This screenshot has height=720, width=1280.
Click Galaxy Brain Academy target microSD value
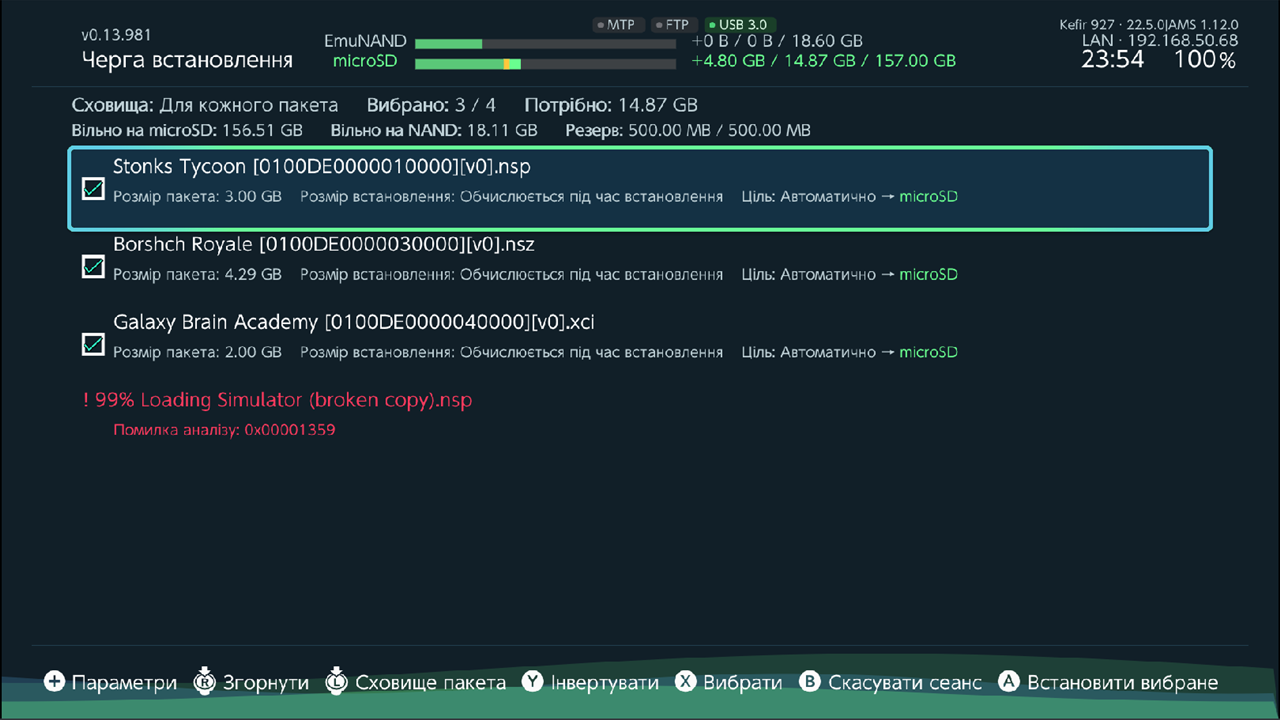pos(928,352)
